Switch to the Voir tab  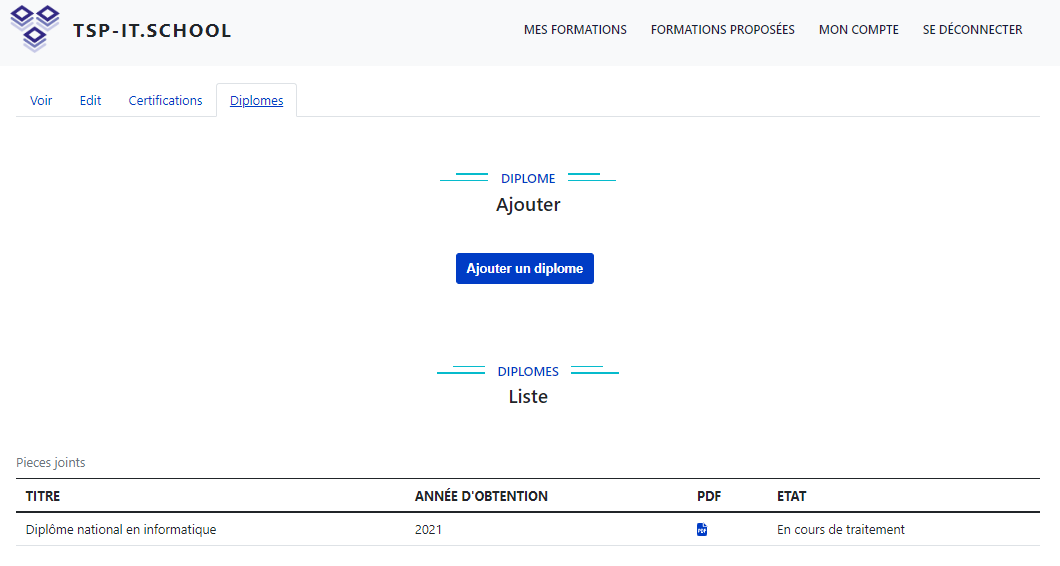(x=41, y=100)
